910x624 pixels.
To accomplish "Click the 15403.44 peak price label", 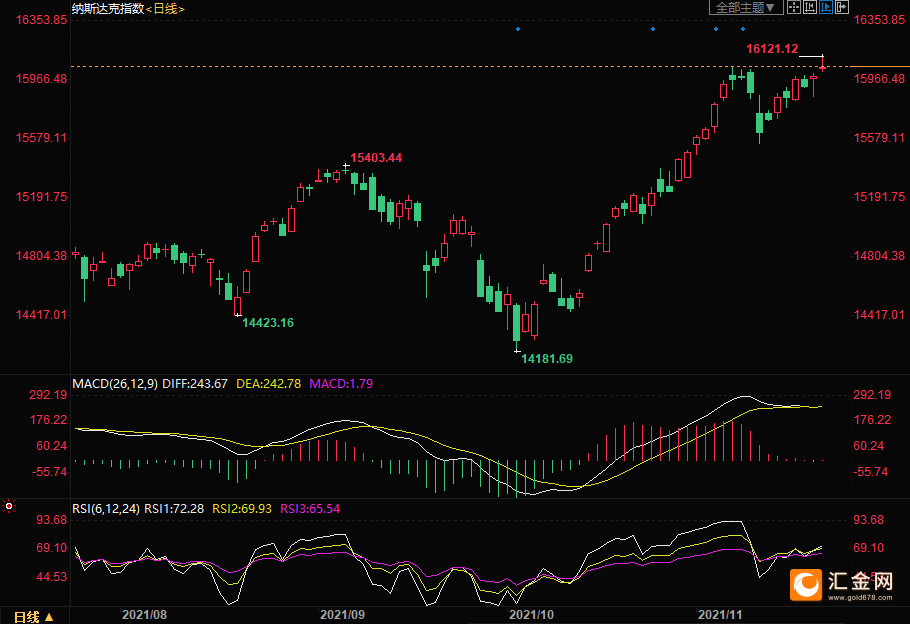I will 376,158.
